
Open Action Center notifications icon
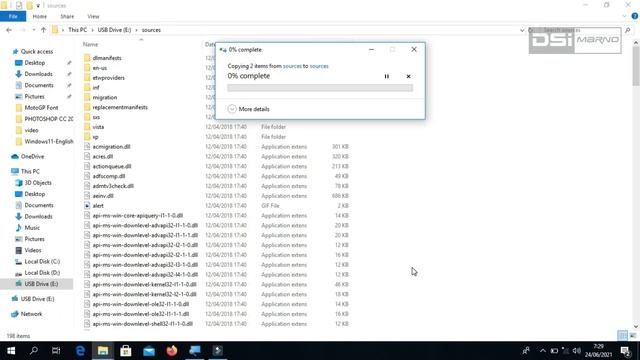pyautogui.click(x=626, y=351)
